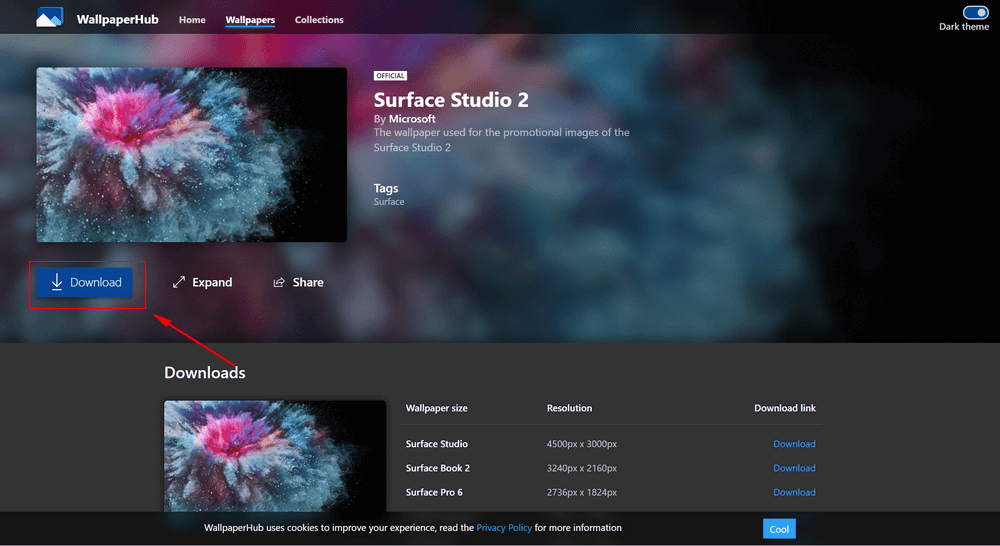The height and width of the screenshot is (546, 1000).
Task: Click the WallpaperHub logo icon
Action: tap(50, 18)
